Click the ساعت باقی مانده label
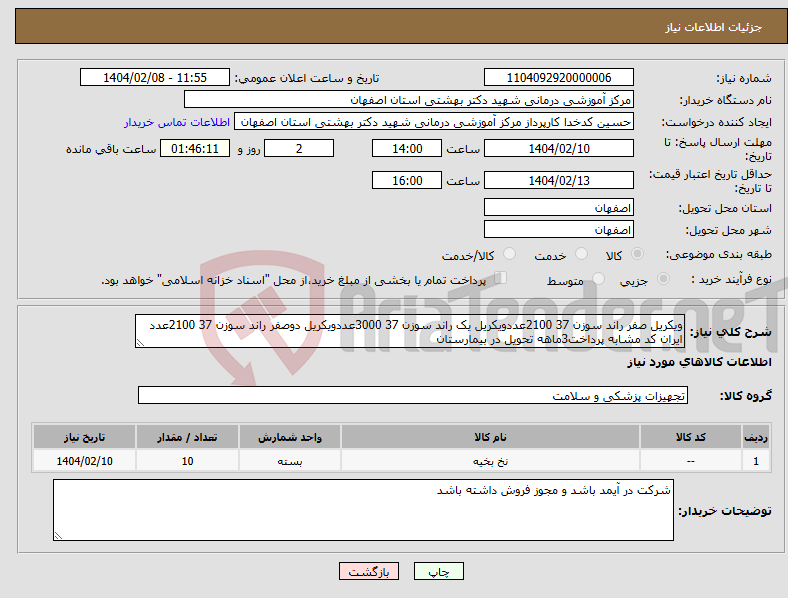Screen dimensions: 788x598 [111, 149]
